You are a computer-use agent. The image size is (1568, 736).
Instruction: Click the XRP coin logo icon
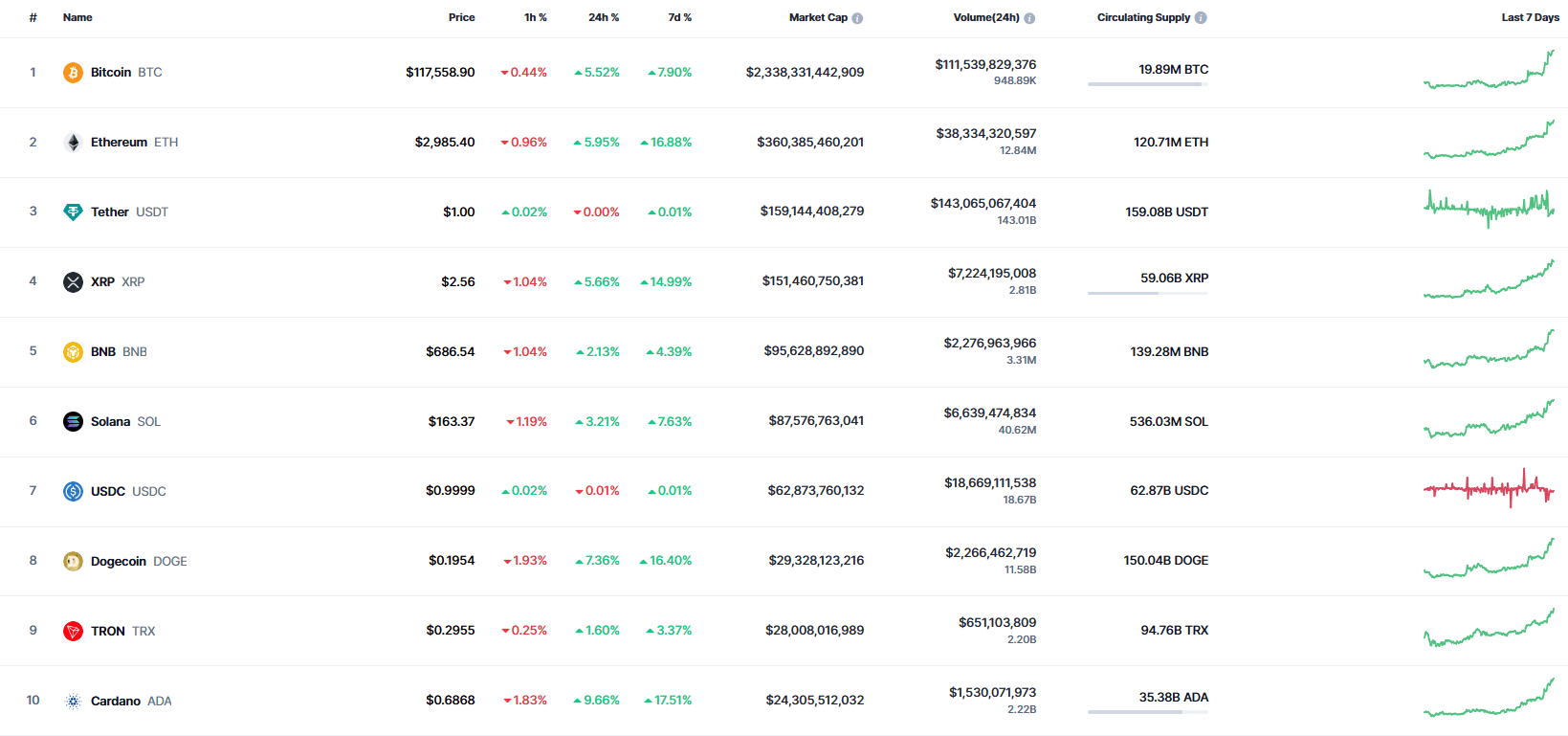tap(73, 282)
